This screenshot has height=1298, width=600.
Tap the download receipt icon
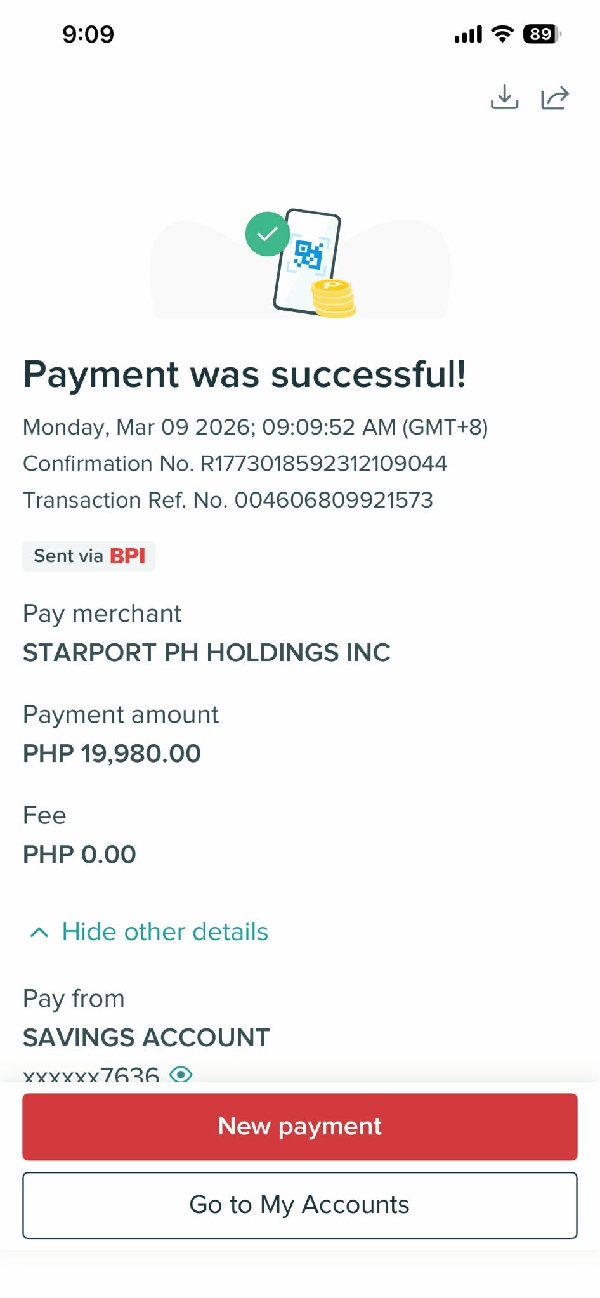(x=505, y=97)
